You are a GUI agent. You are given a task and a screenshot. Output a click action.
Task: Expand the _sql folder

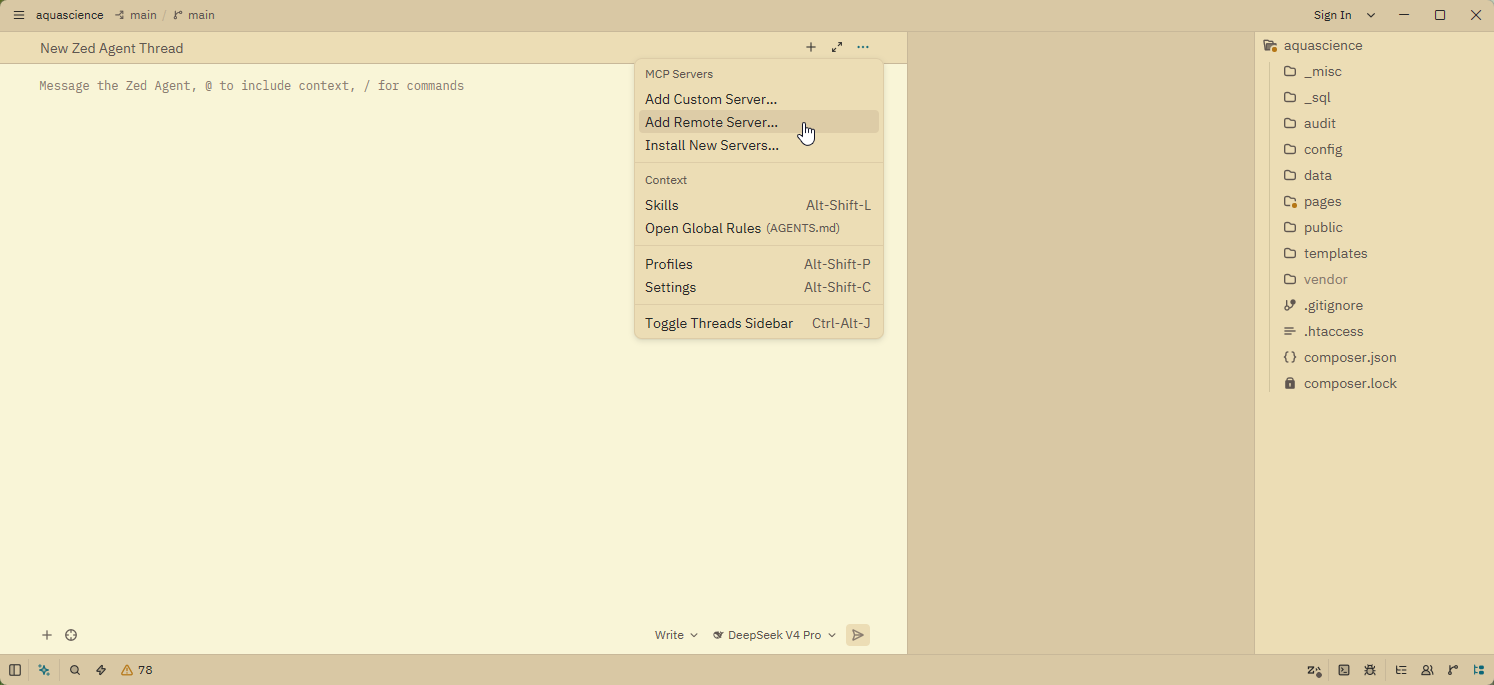pos(1374,97)
